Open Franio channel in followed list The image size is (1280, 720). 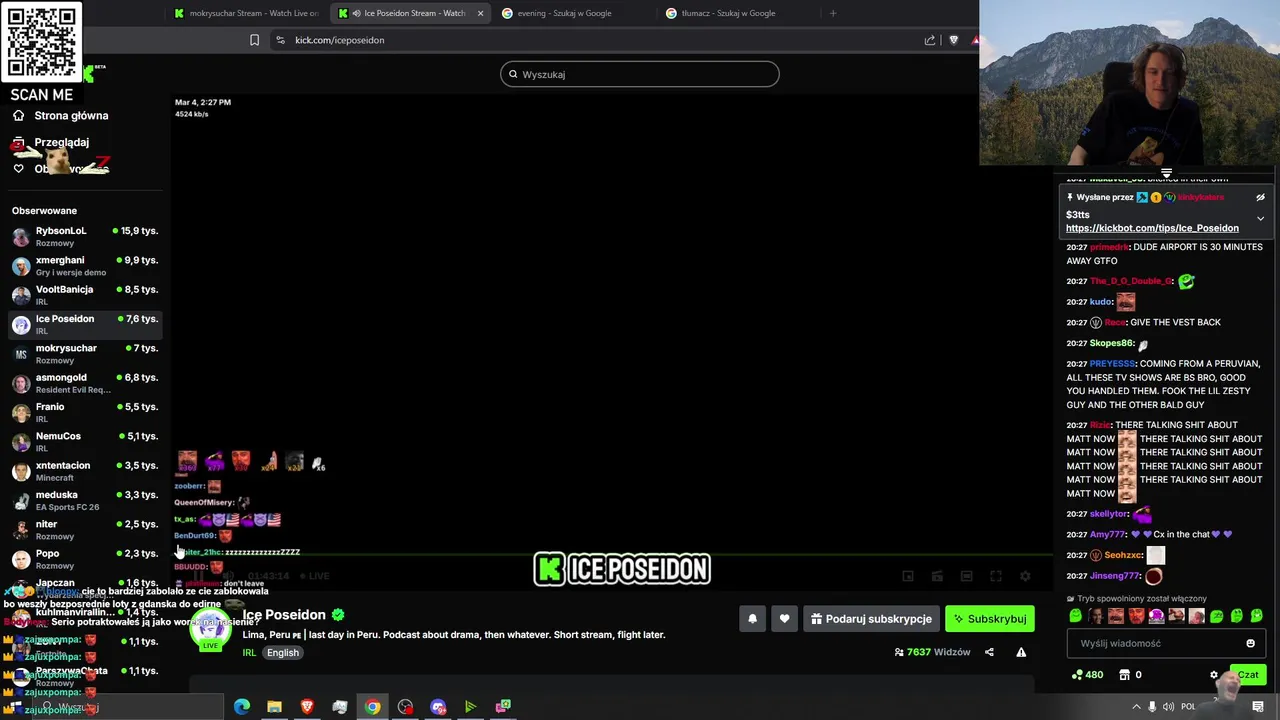(85, 412)
